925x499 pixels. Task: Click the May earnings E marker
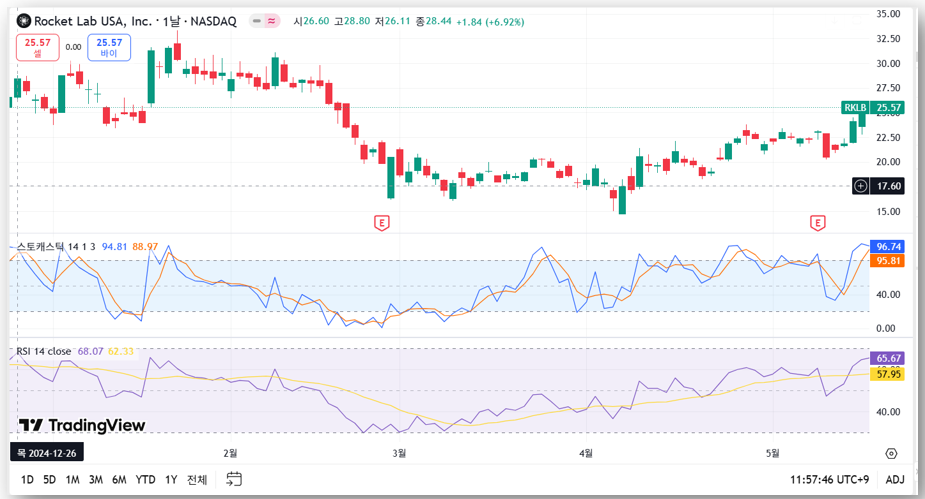(817, 223)
